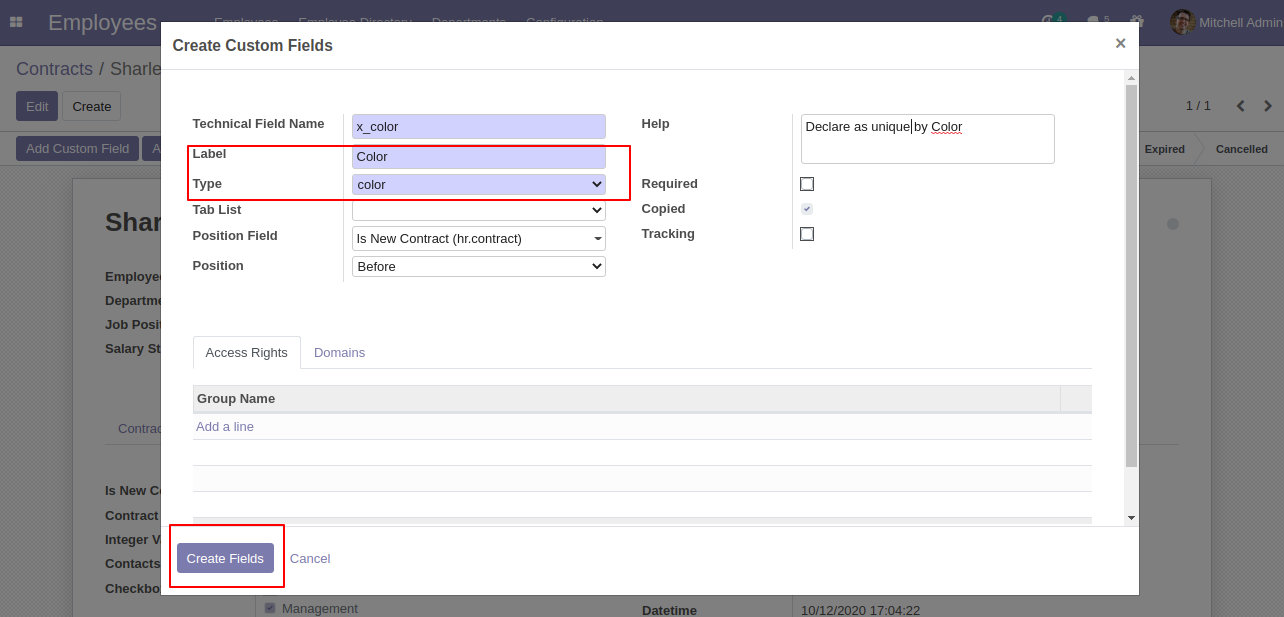The height and width of the screenshot is (617, 1284).
Task: Select the Expired status stage
Action: pos(1164,149)
